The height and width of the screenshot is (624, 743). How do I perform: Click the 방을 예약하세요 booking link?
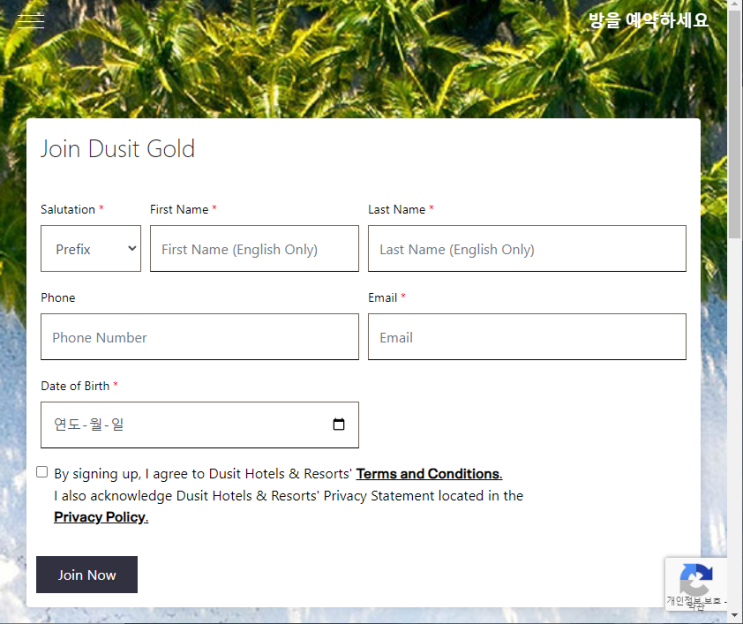(648, 20)
